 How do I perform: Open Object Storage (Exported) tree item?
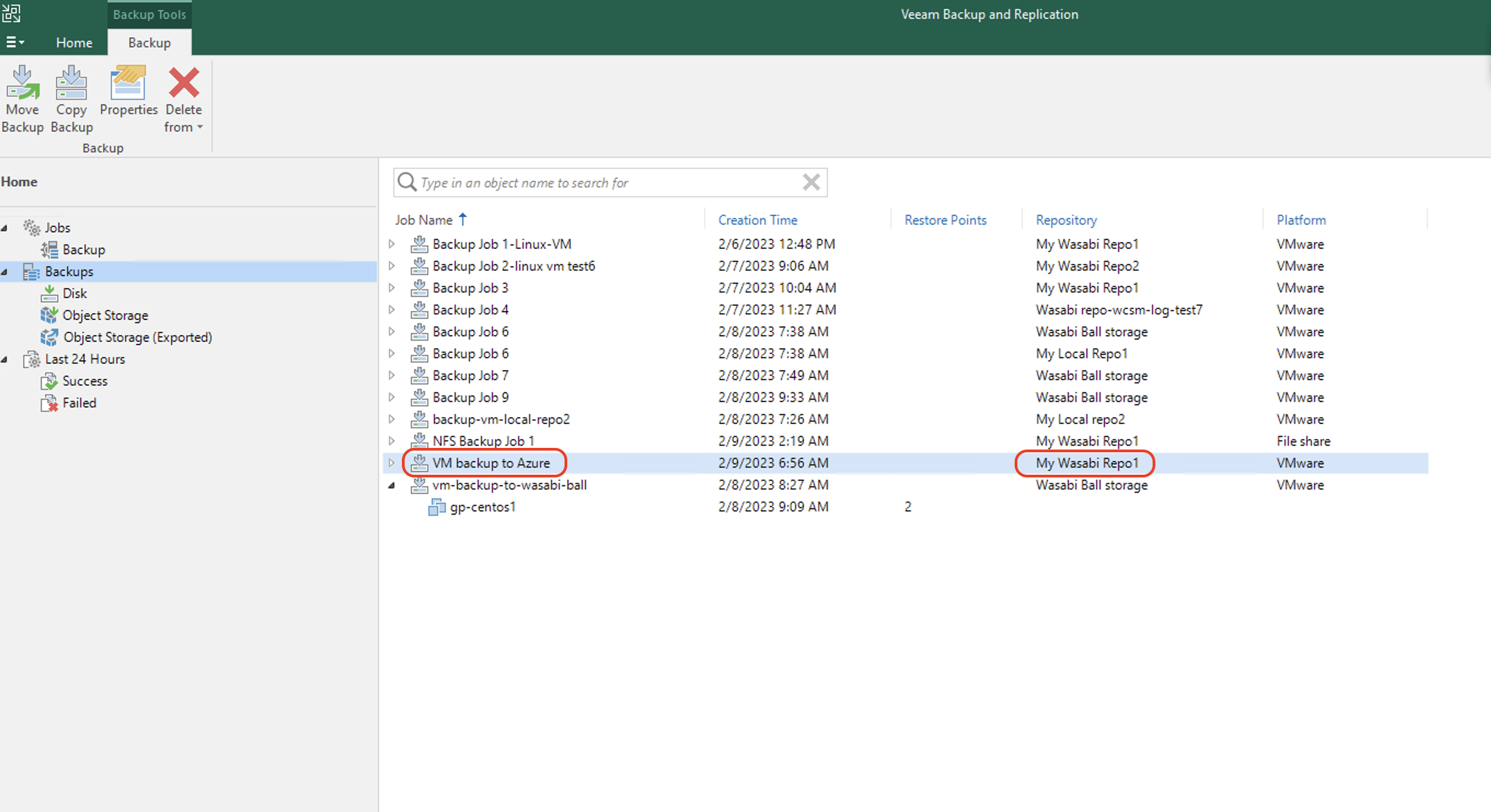pos(137,337)
